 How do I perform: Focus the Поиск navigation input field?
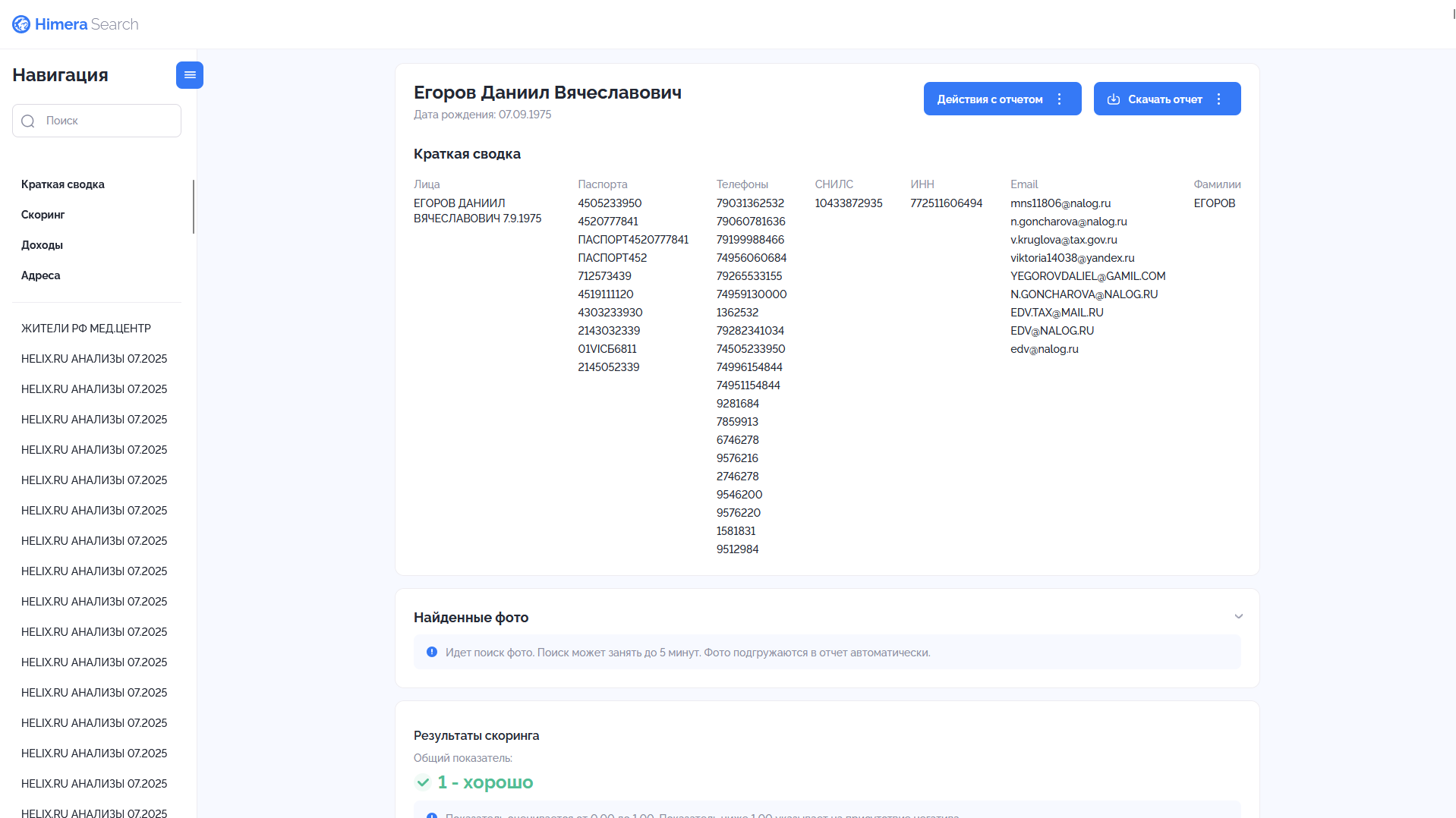pyautogui.click(x=97, y=121)
